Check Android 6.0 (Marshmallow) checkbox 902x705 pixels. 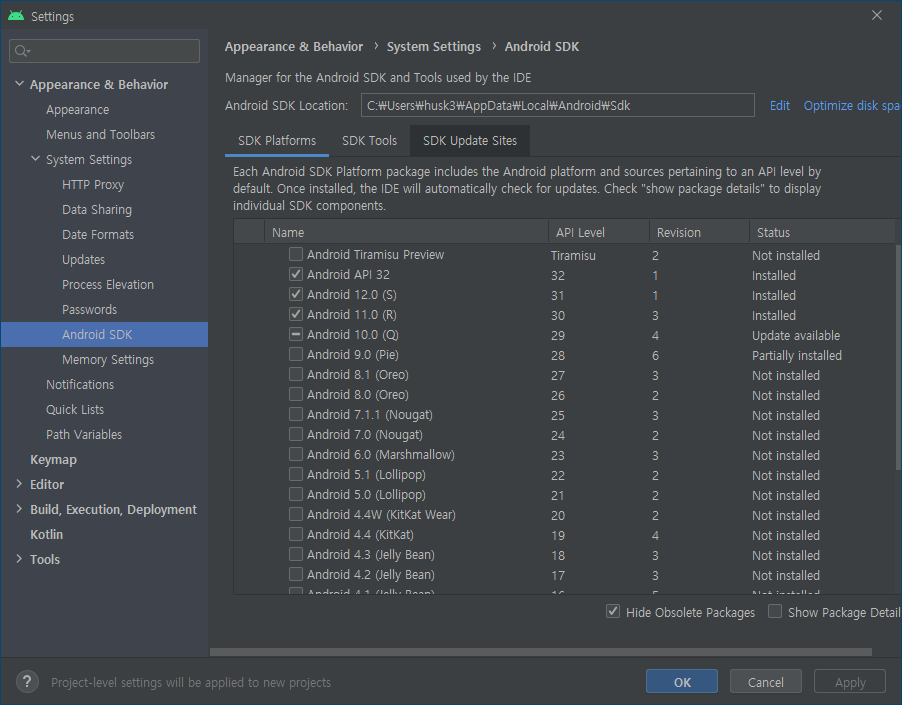click(x=296, y=454)
